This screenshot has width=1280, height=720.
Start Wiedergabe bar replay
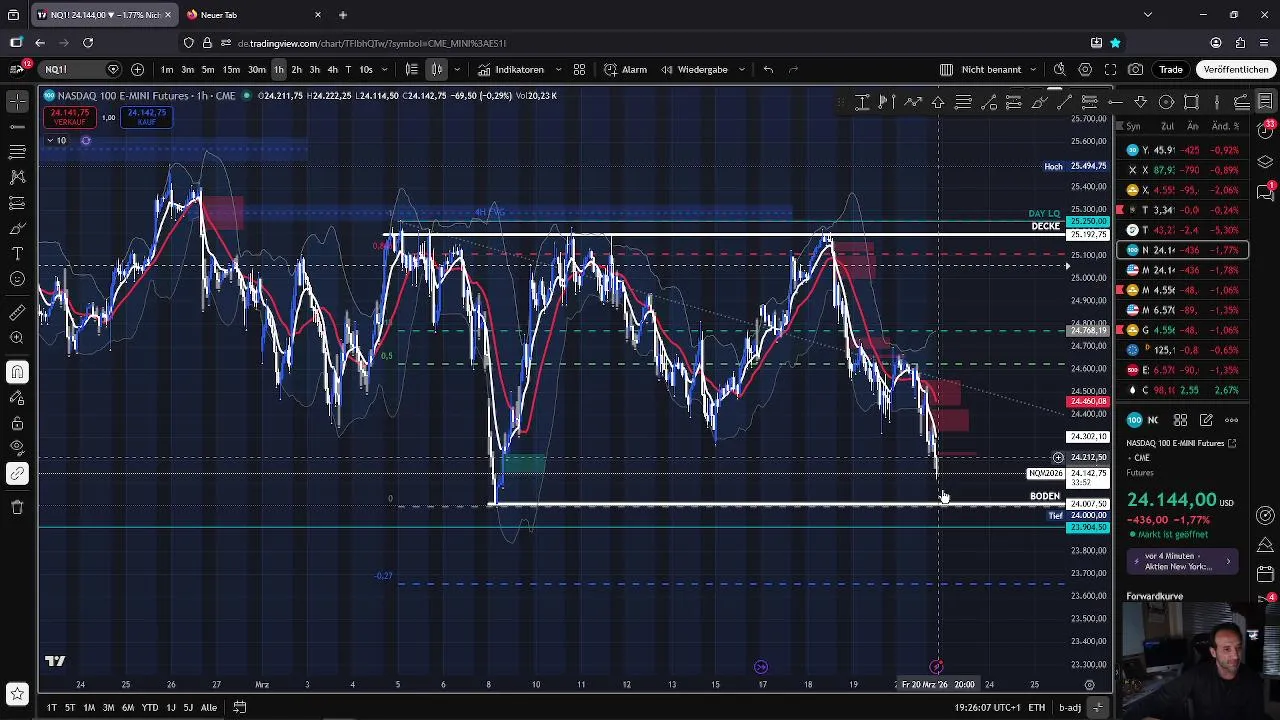693,69
